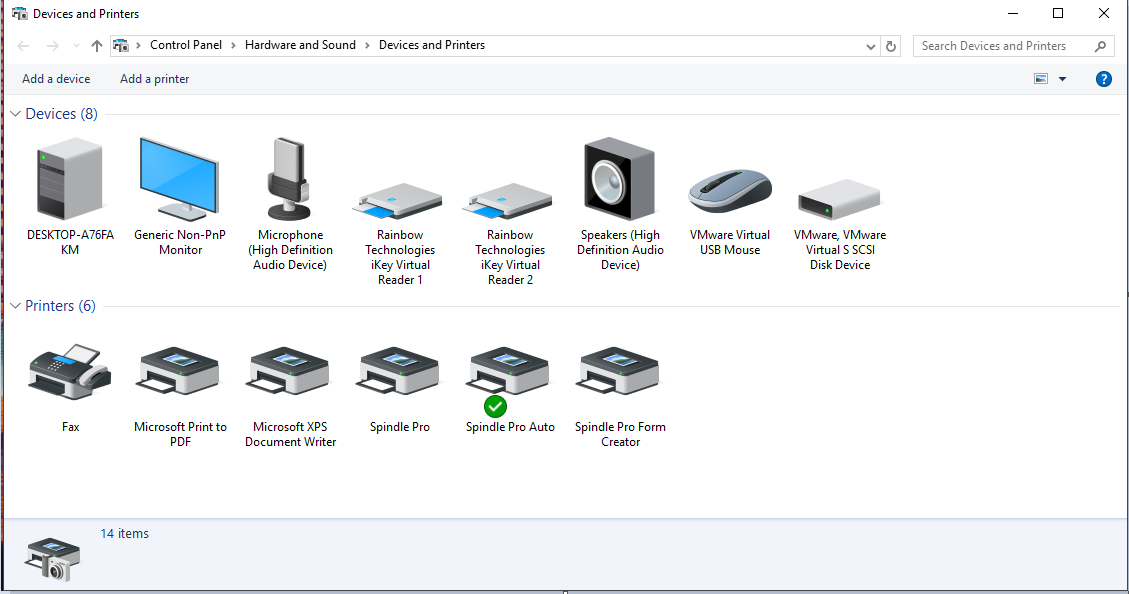Screen dimensions: 1129x594
Task: Select the Fax printer icon
Action: (70, 372)
